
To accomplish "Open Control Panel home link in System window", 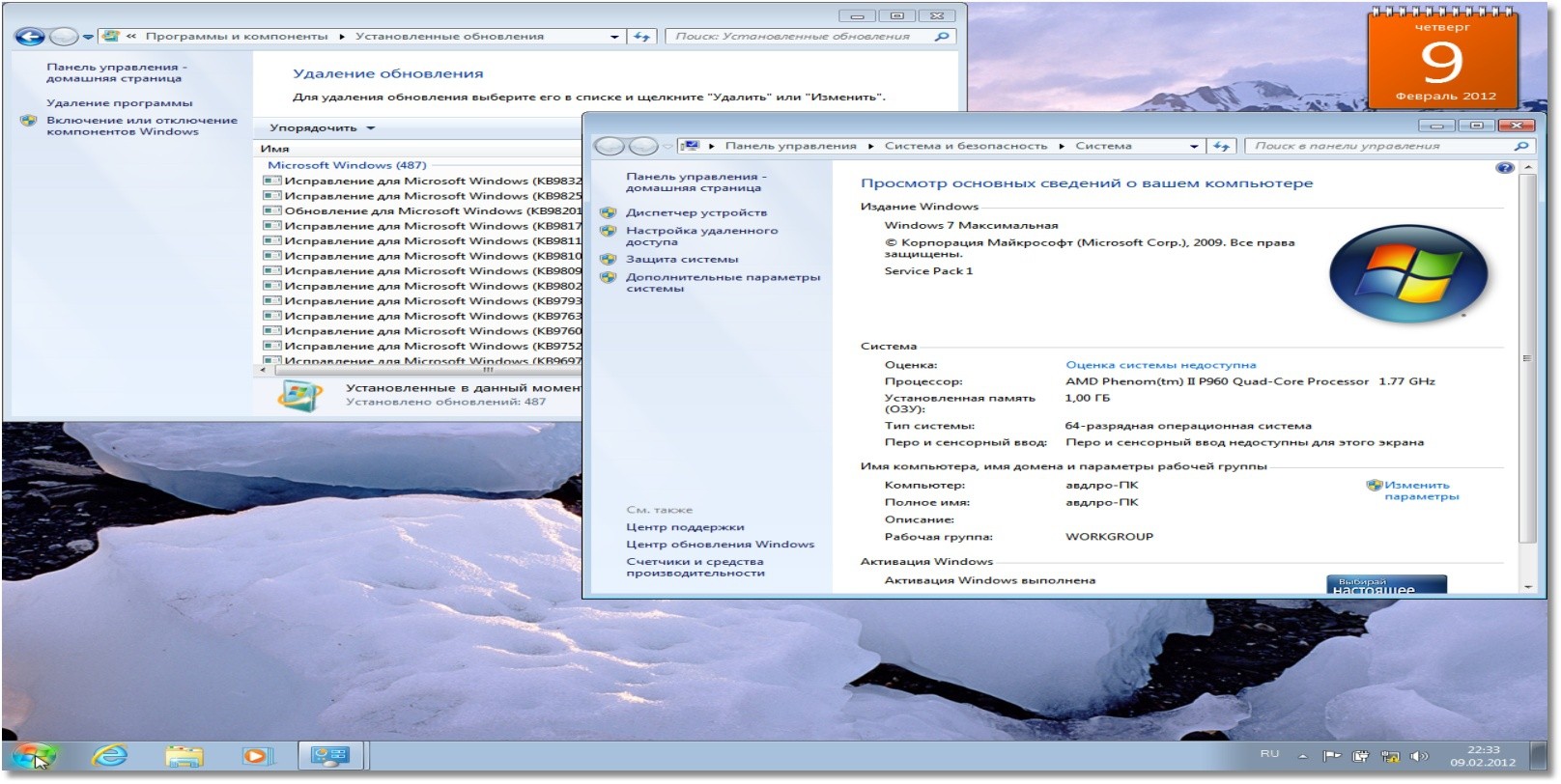I will tap(695, 182).
